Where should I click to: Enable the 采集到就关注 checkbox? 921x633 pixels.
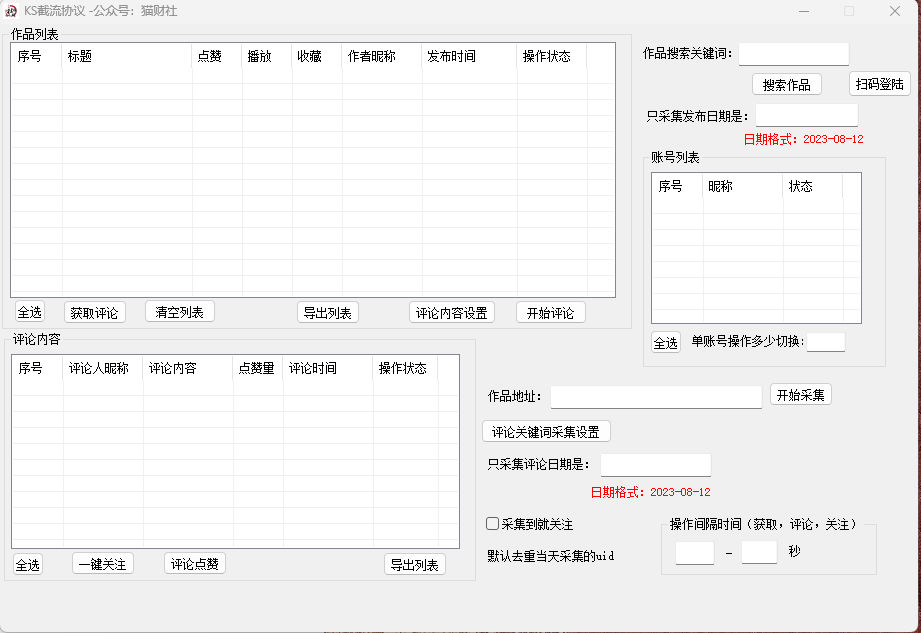[492, 524]
